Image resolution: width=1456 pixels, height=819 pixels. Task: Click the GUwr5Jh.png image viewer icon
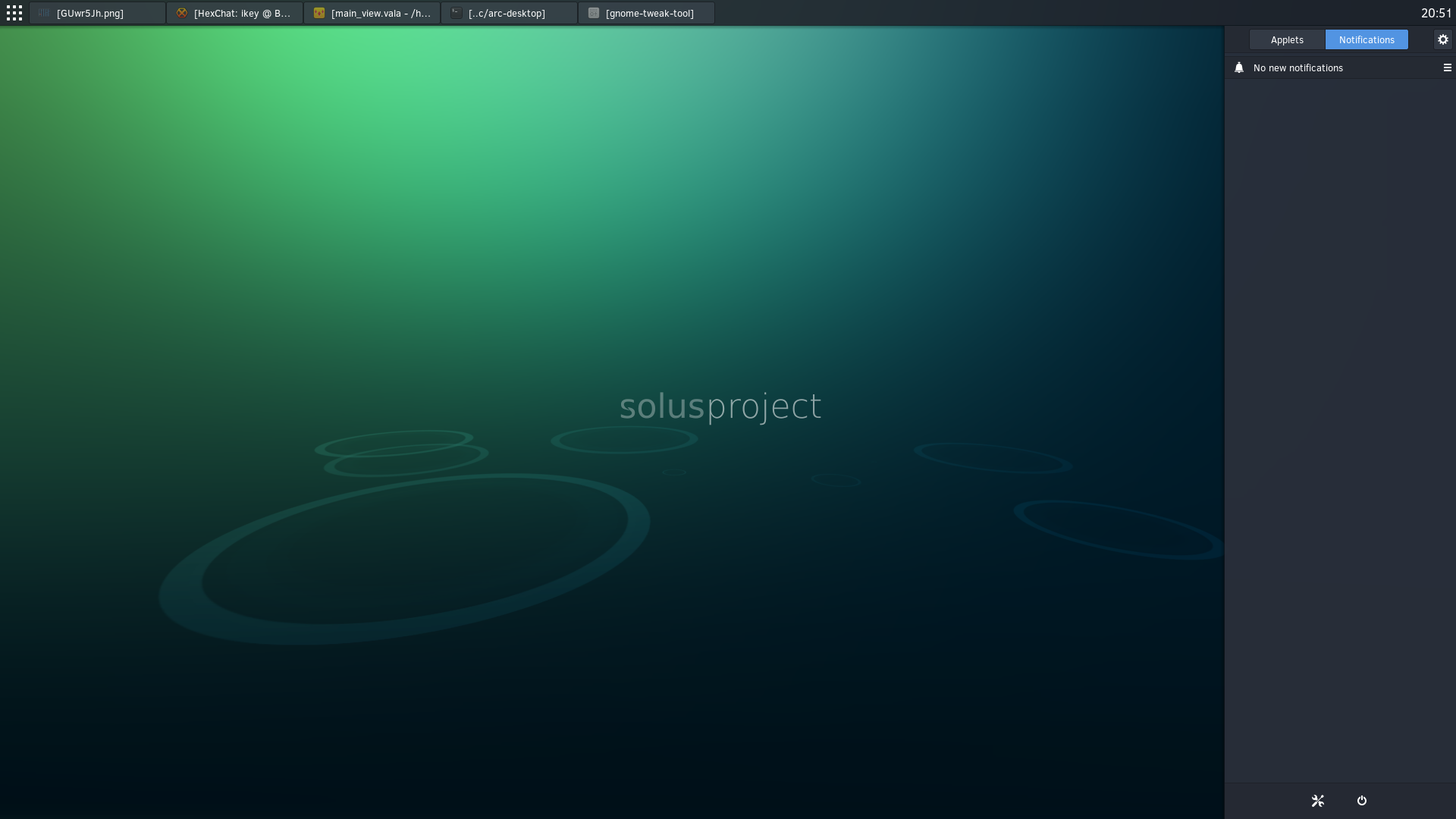coord(45,13)
